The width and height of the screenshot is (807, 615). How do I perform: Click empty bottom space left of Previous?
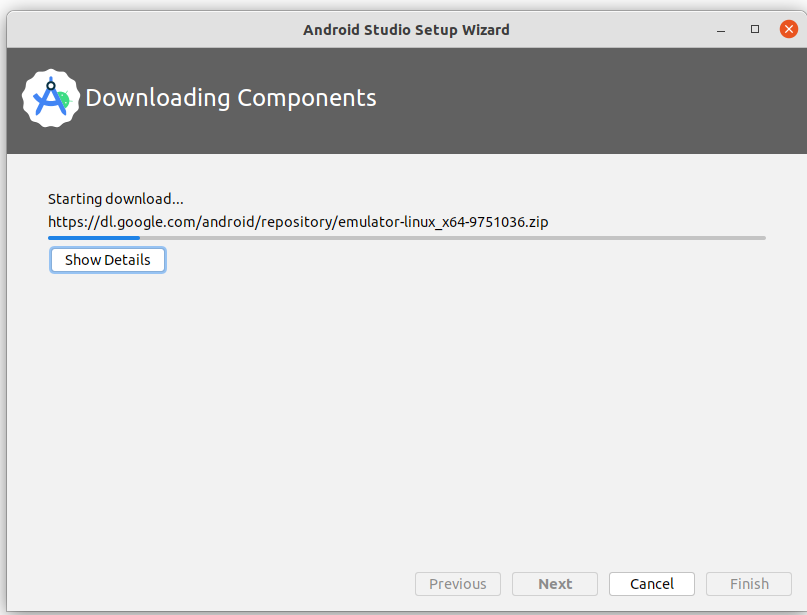200,584
